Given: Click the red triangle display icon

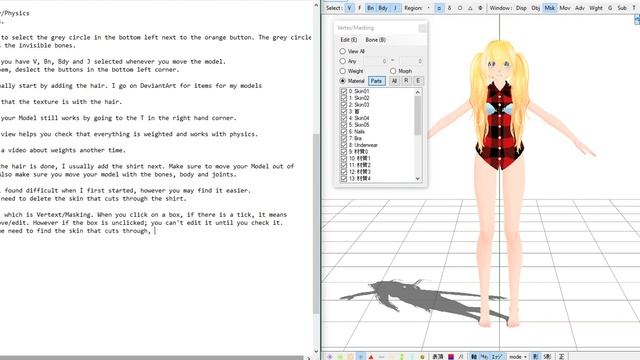Looking at the screenshot, I should pyautogui.click(x=371, y=357).
